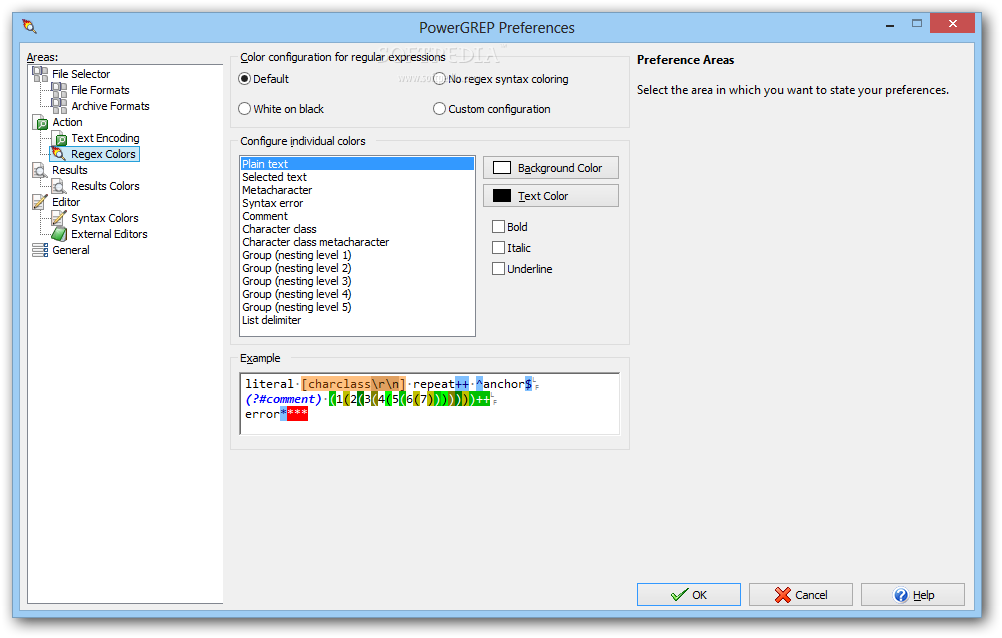Click the Editor pencil icon
The height and width of the screenshot is (638, 1002).
point(40,202)
